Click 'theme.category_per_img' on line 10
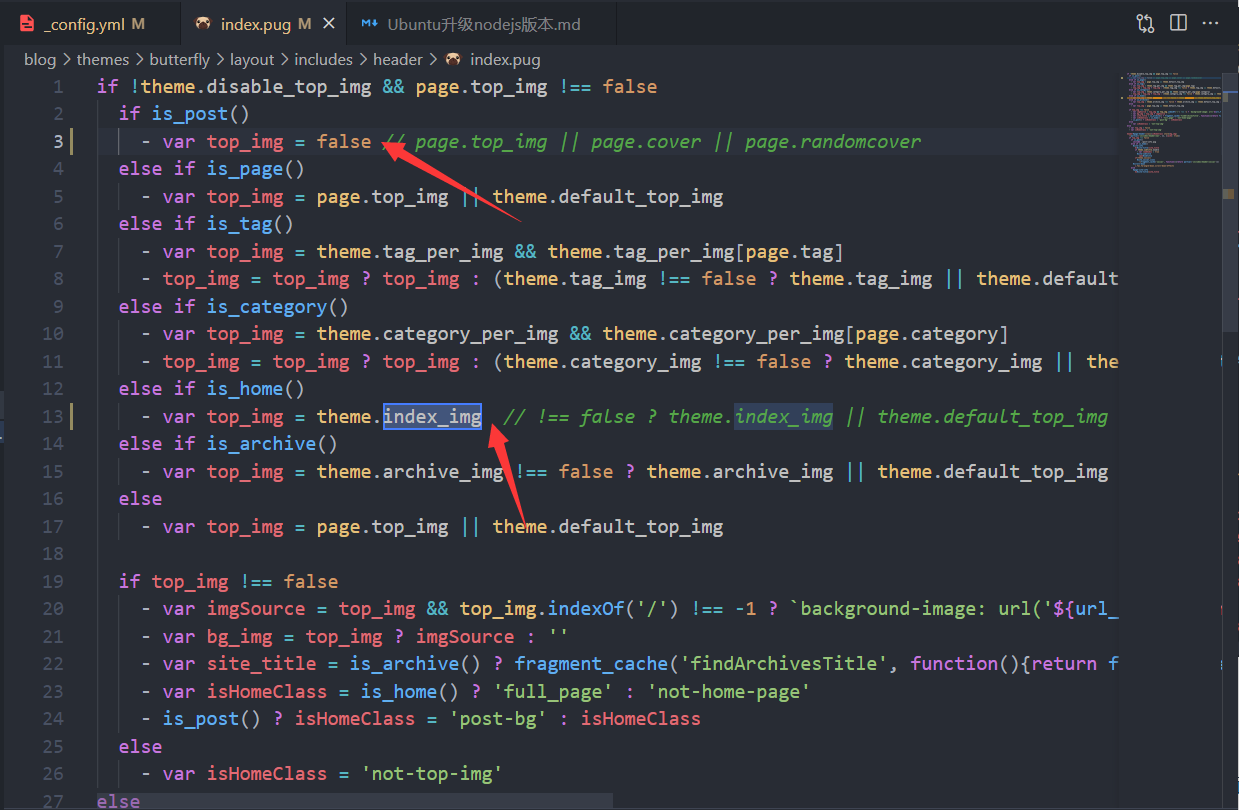 click(x=438, y=334)
